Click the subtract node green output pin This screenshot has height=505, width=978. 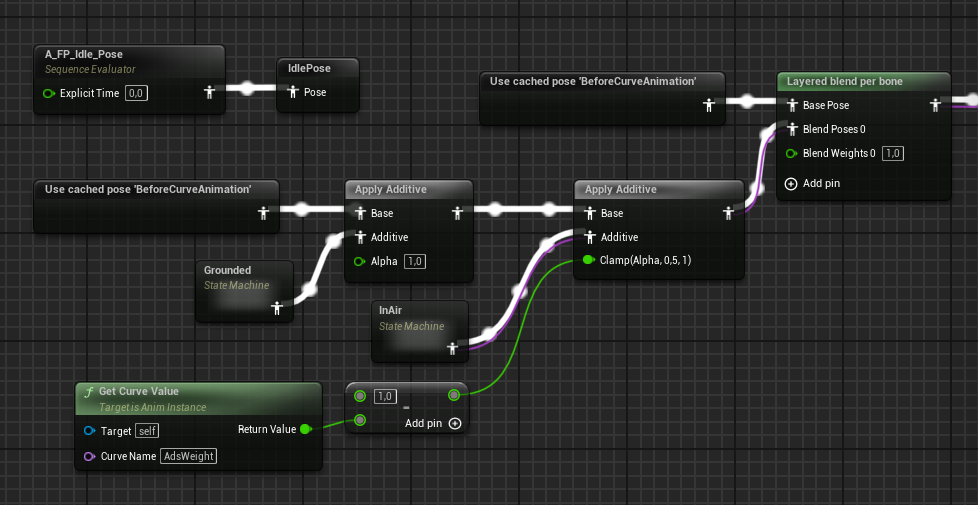[x=454, y=395]
